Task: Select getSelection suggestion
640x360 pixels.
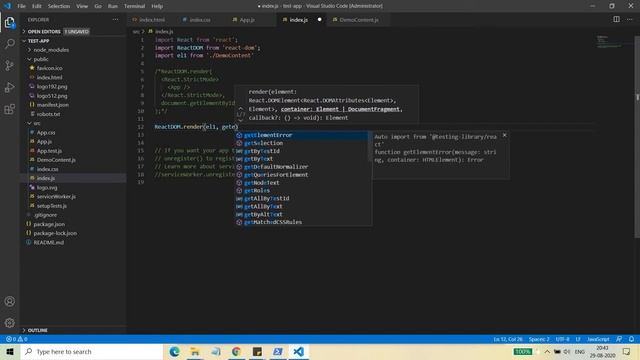Action: pos(301,143)
